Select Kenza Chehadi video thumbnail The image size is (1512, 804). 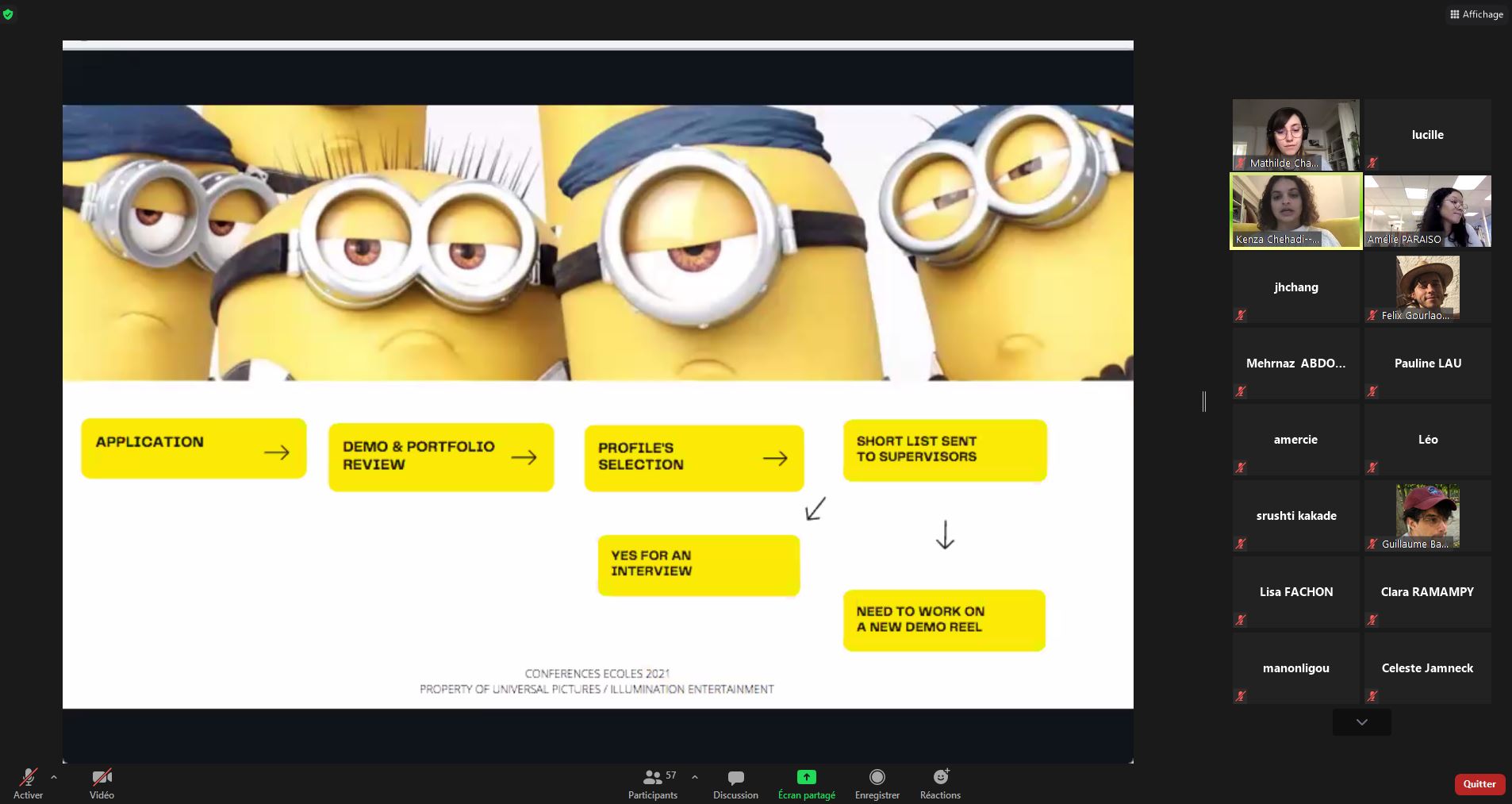(x=1296, y=211)
